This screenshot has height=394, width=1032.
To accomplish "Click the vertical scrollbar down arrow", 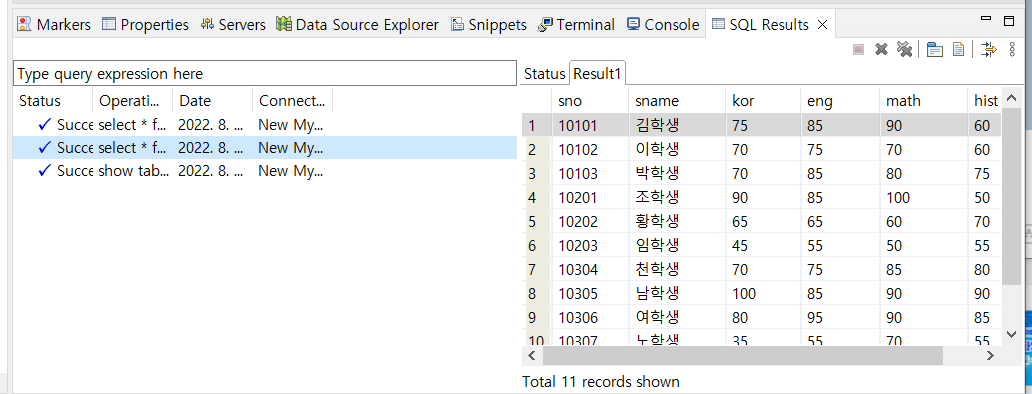I will (1012, 334).
